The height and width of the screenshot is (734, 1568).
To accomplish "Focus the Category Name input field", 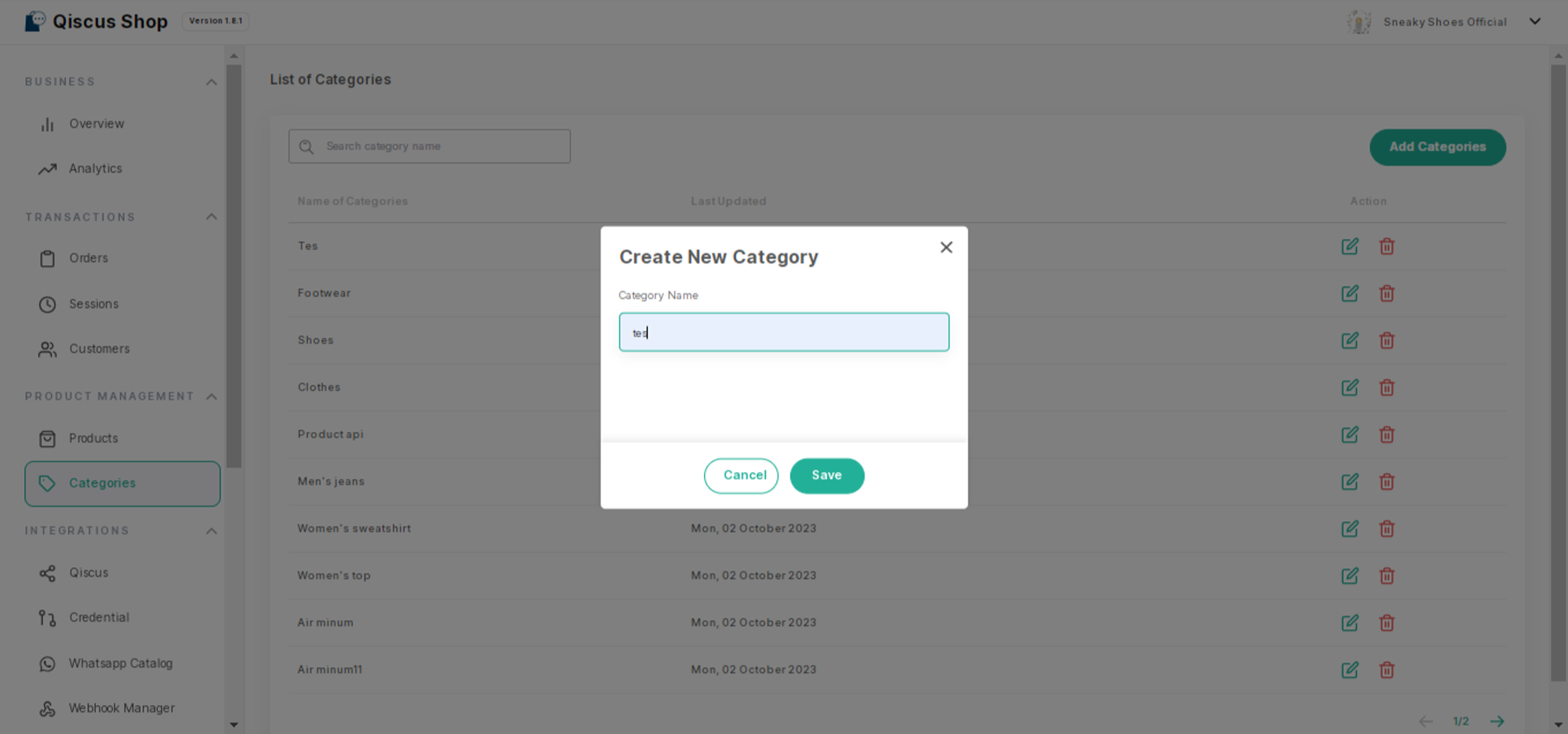I will tap(784, 332).
